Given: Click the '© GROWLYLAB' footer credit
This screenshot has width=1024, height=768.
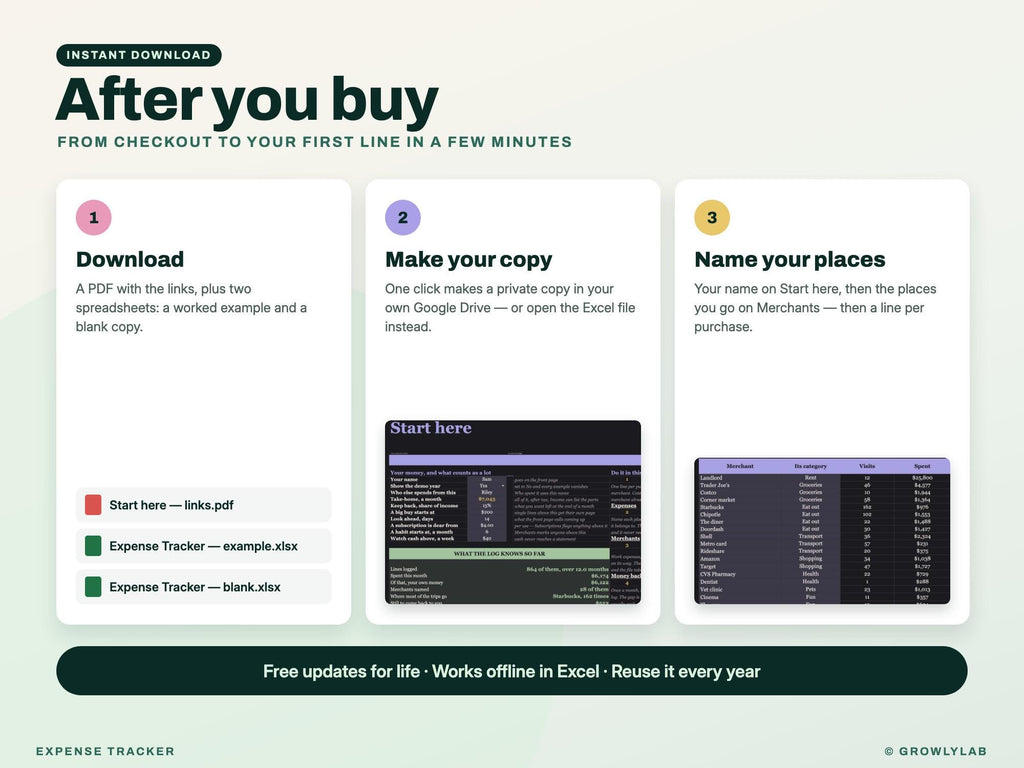Looking at the screenshot, I should point(936,751).
